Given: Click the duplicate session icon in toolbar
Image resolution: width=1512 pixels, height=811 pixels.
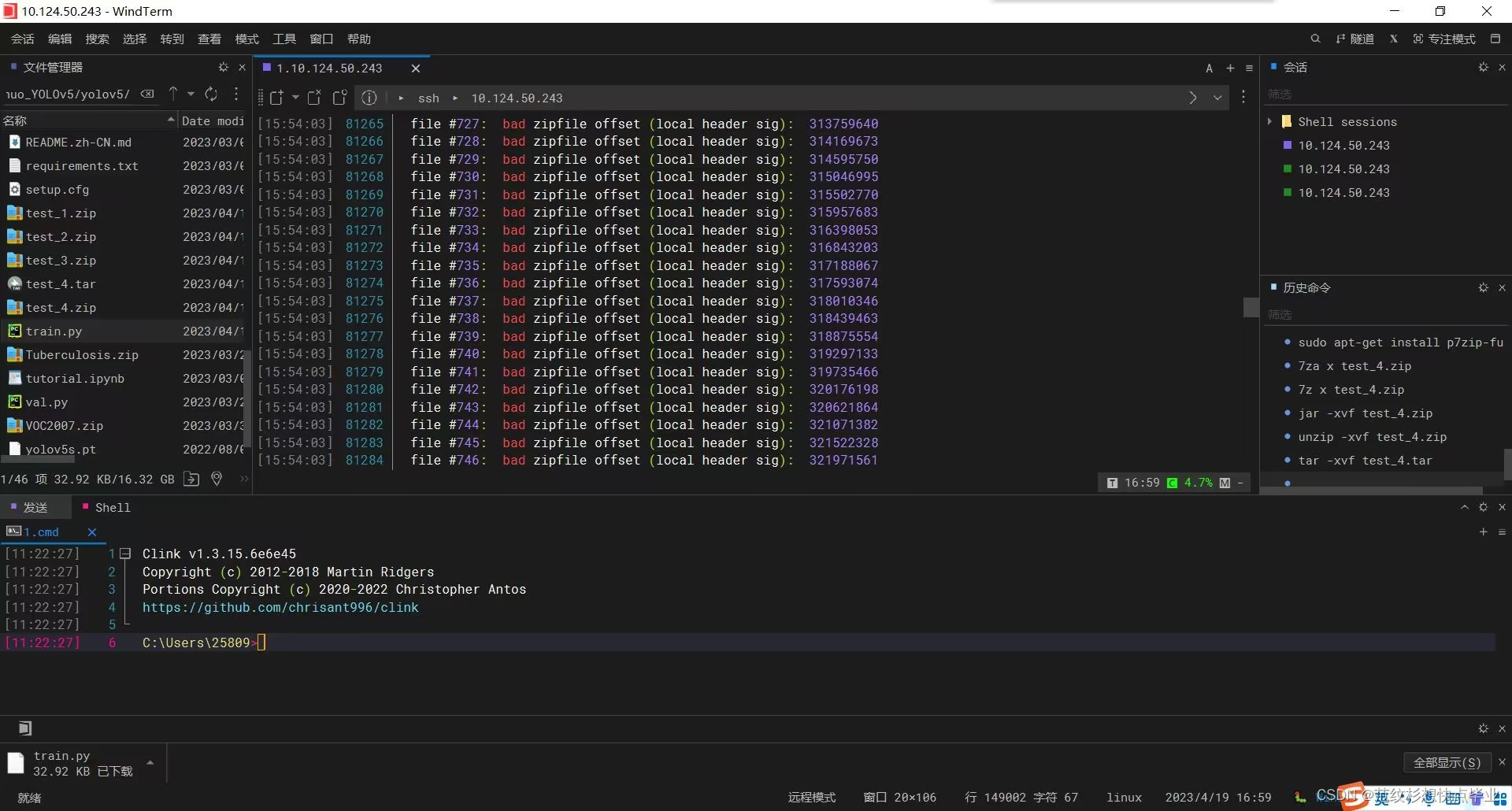Looking at the screenshot, I should click(x=339, y=98).
